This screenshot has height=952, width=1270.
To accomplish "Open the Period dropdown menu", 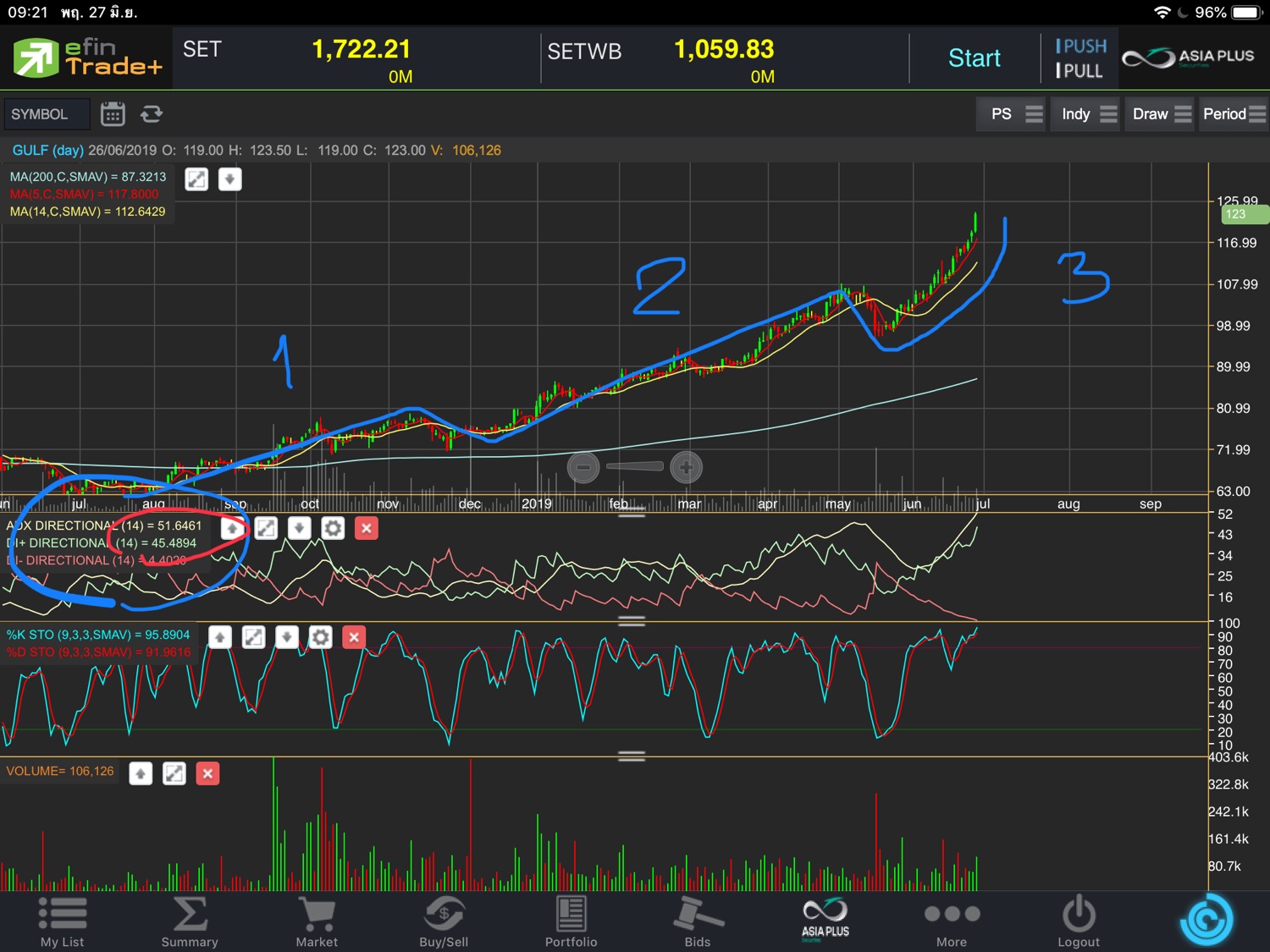I will (x=1233, y=114).
